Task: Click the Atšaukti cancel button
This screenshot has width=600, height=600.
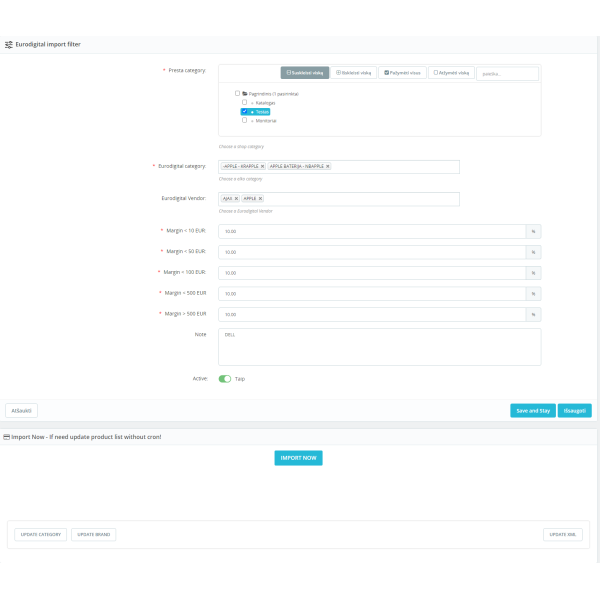Action: click(21, 411)
